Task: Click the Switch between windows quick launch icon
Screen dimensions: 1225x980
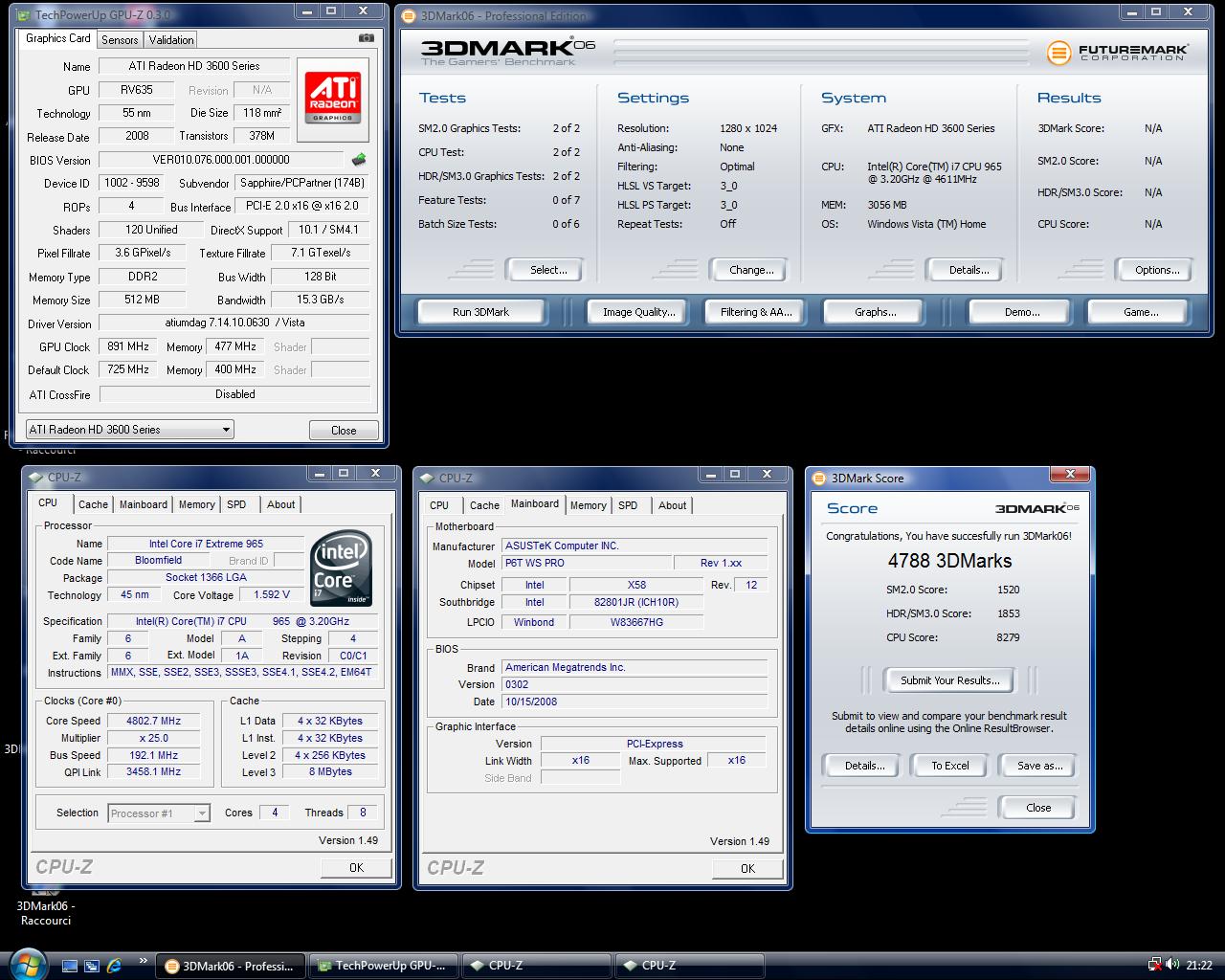Action: tap(92, 966)
